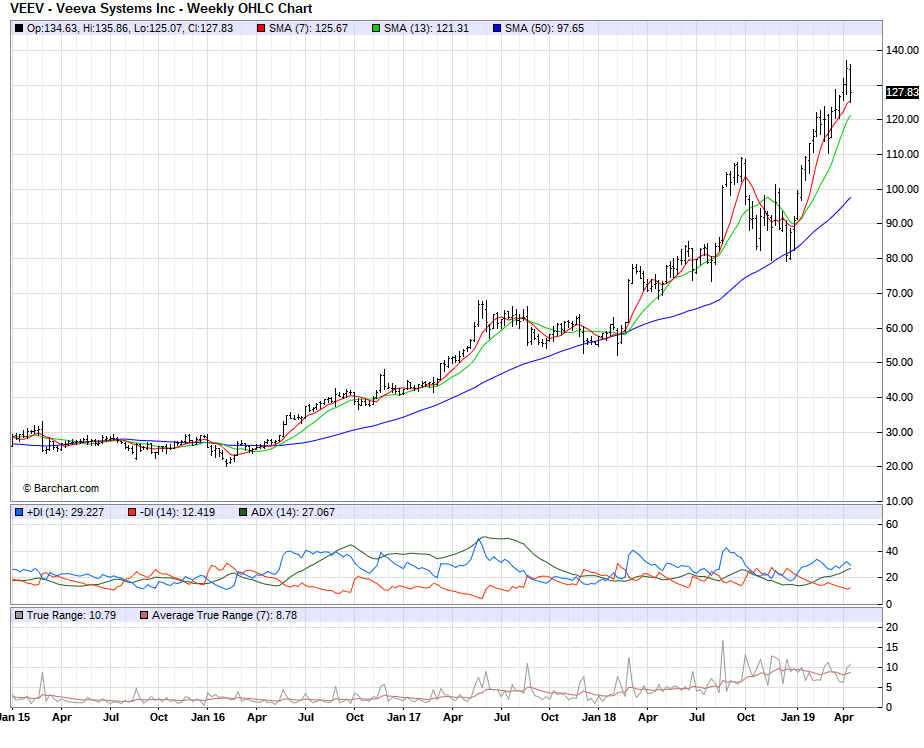
Task: Click the black OHLC legend swatch
Action: click(x=19, y=28)
